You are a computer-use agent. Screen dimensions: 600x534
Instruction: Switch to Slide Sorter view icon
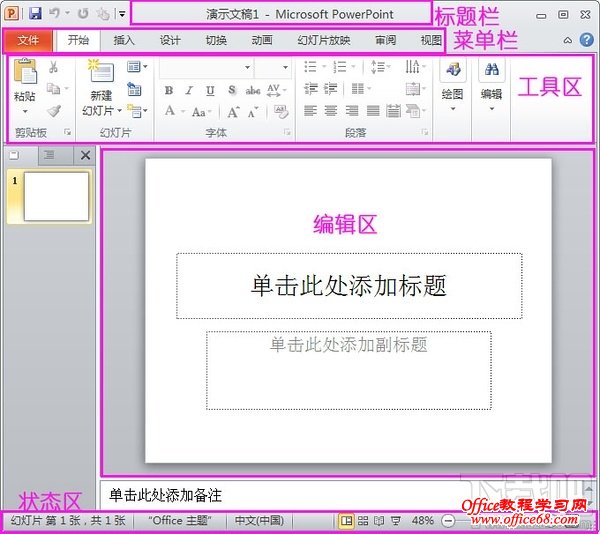363,520
